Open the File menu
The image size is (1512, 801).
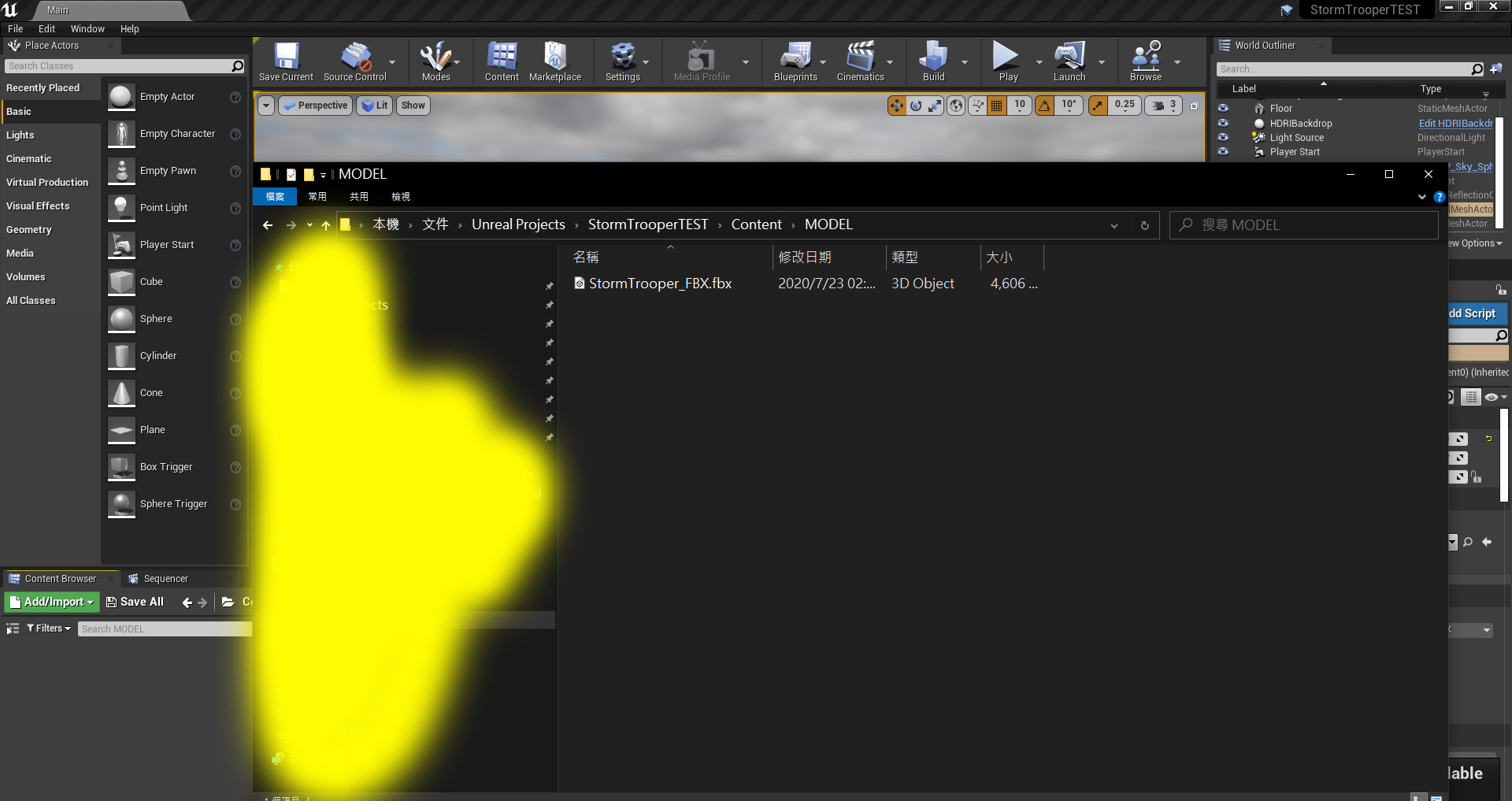click(16, 29)
